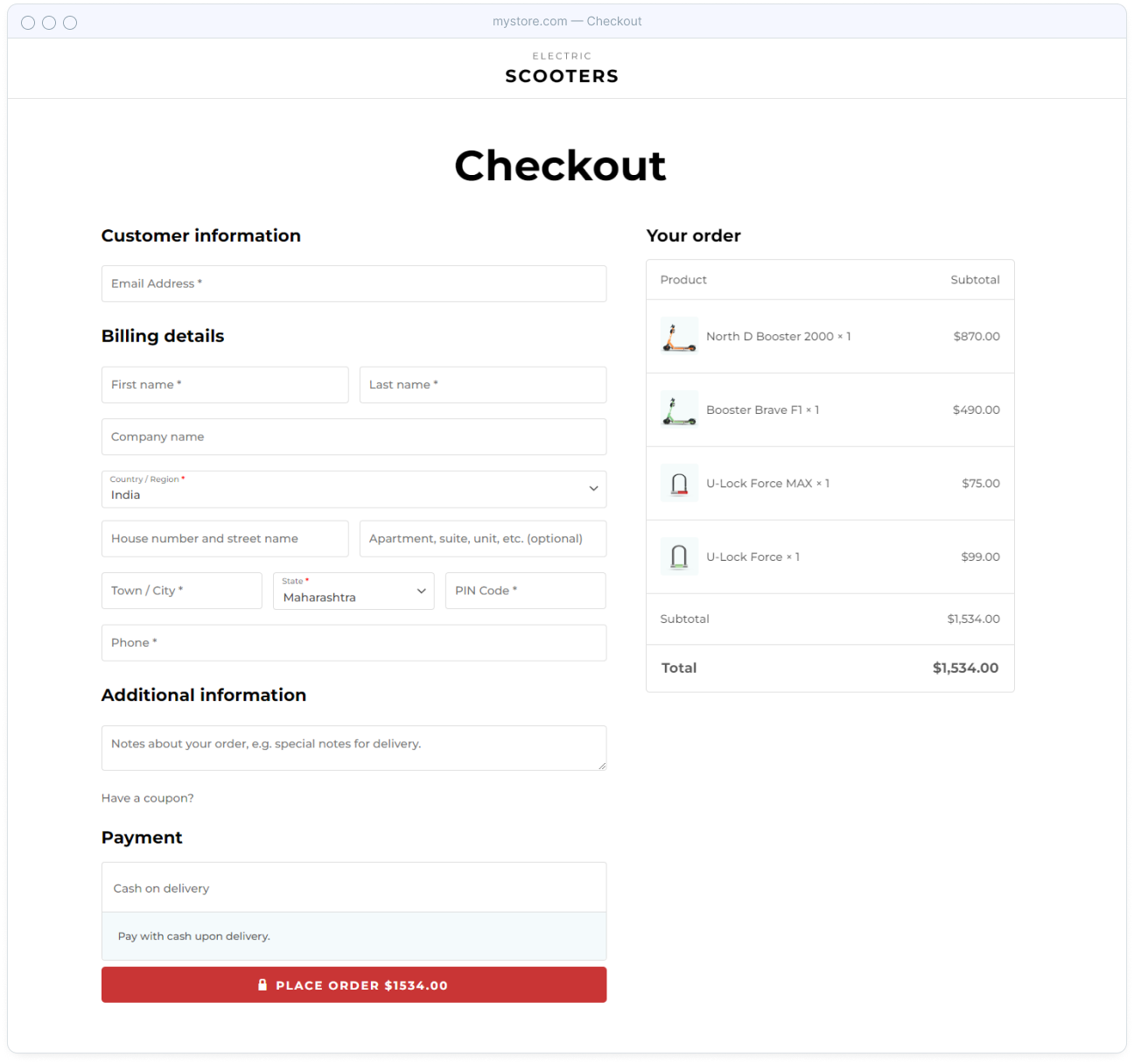Focus the Company name field
Image resolution: width=1134 pixels, height=1064 pixels.
(353, 437)
